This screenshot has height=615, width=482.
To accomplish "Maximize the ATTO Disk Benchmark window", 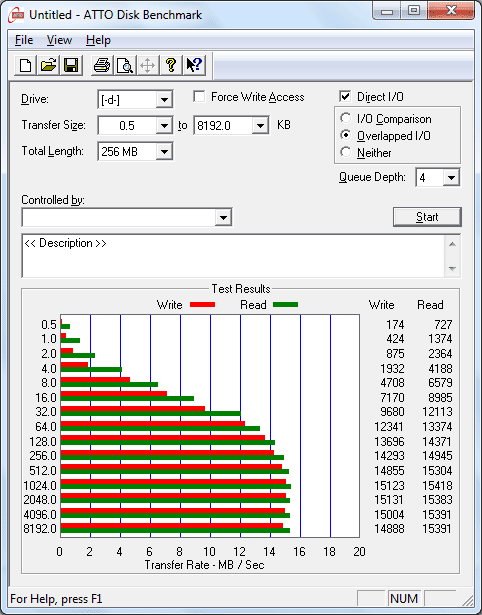I will point(413,11).
